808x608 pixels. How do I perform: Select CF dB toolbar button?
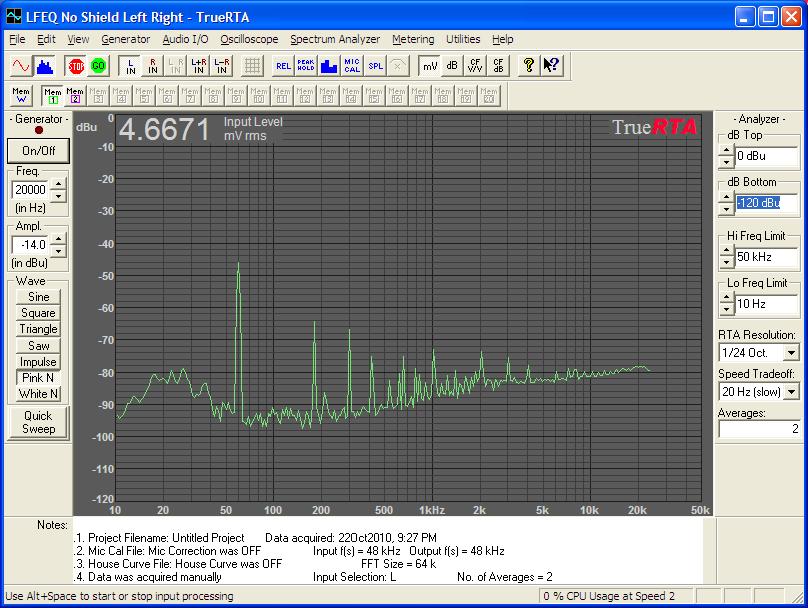pos(498,65)
